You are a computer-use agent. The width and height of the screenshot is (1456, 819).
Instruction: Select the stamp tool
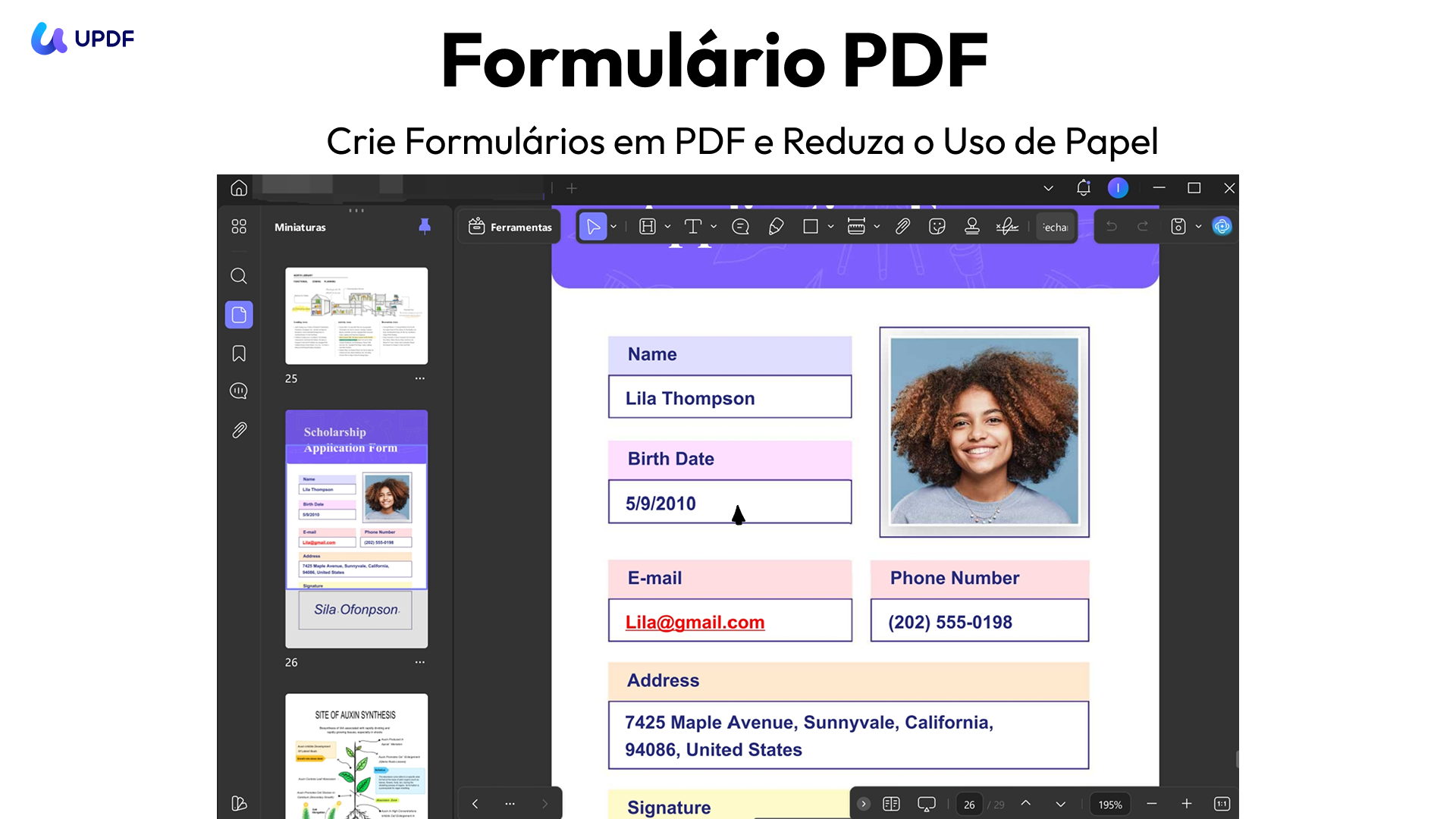pyautogui.click(x=972, y=227)
